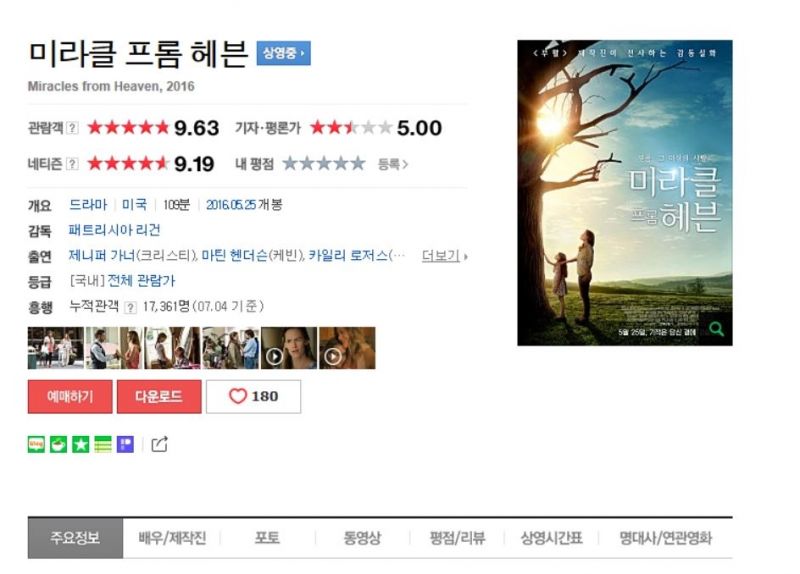Screen dimensions: 800x574
Task: Open the 상영중 now-showing badge
Action: point(283,53)
